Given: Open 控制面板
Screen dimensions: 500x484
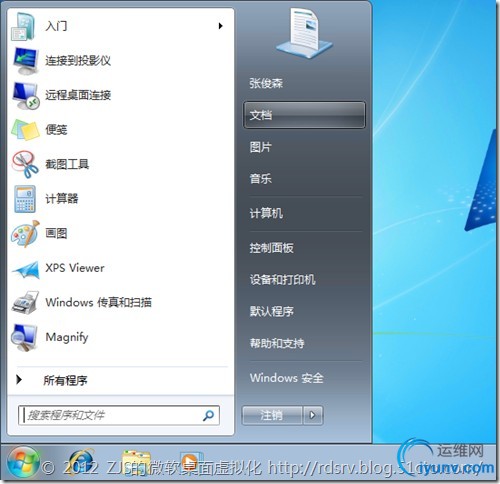Looking at the screenshot, I should tap(271, 248).
